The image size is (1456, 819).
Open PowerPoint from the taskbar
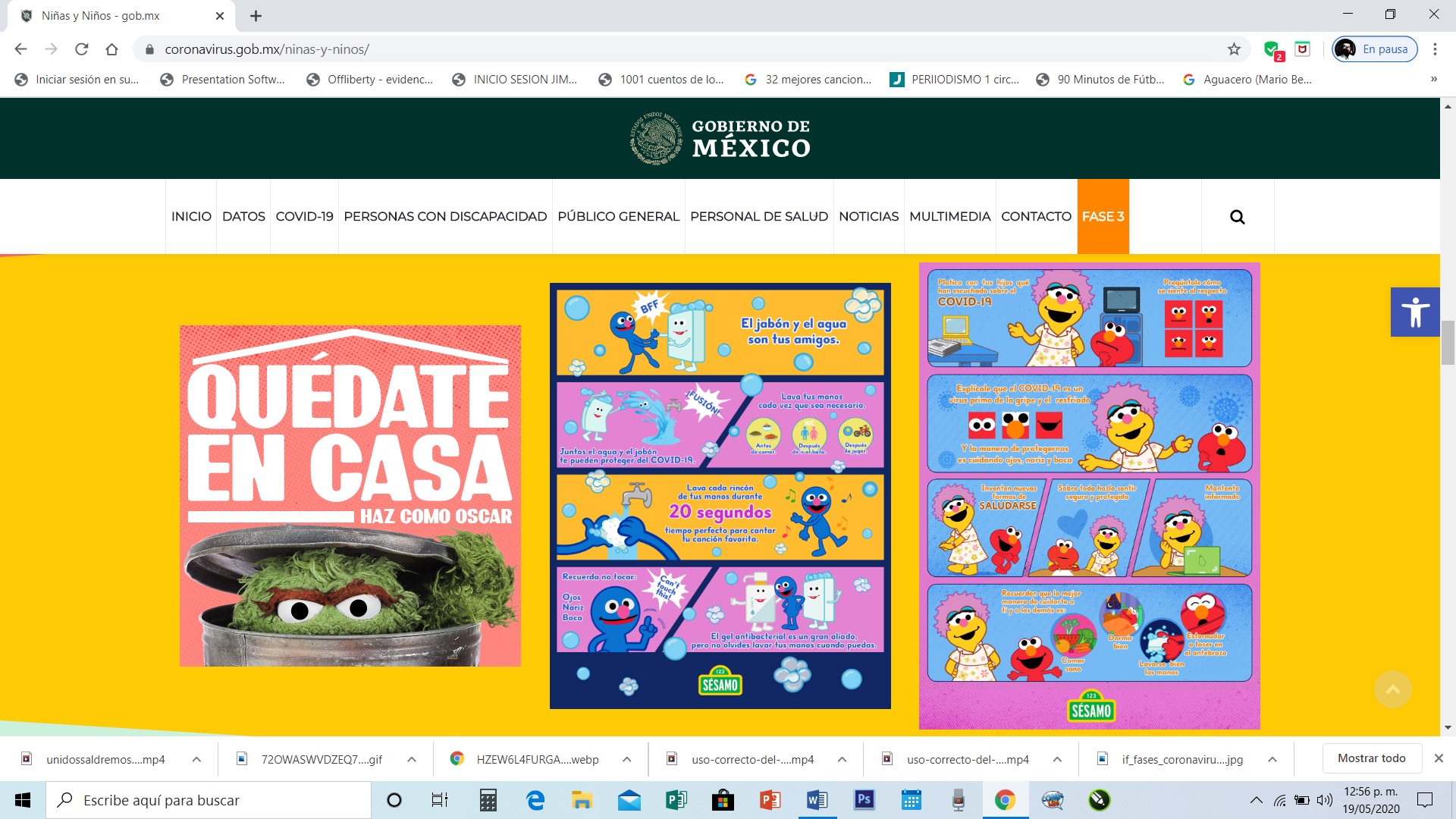(x=770, y=800)
